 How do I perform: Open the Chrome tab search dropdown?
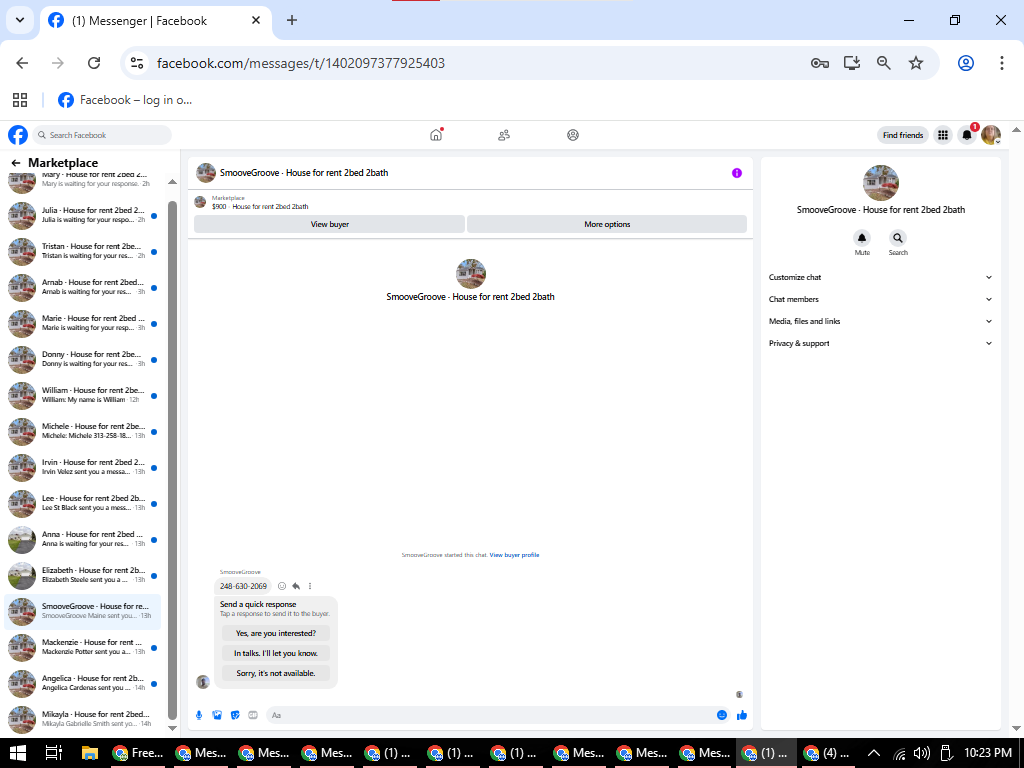point(20,20)
